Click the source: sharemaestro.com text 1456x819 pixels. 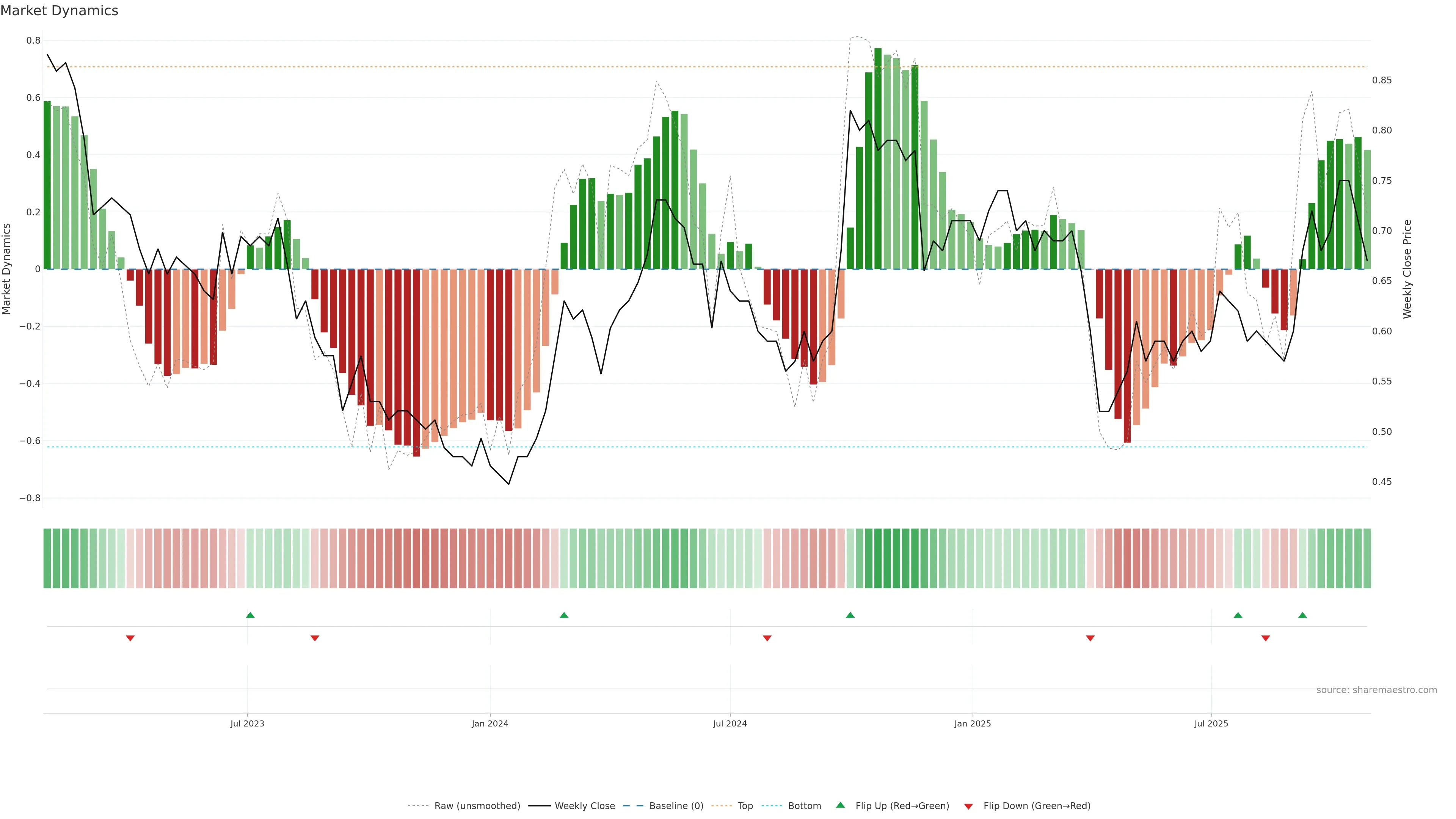(x=1376, y=690)
